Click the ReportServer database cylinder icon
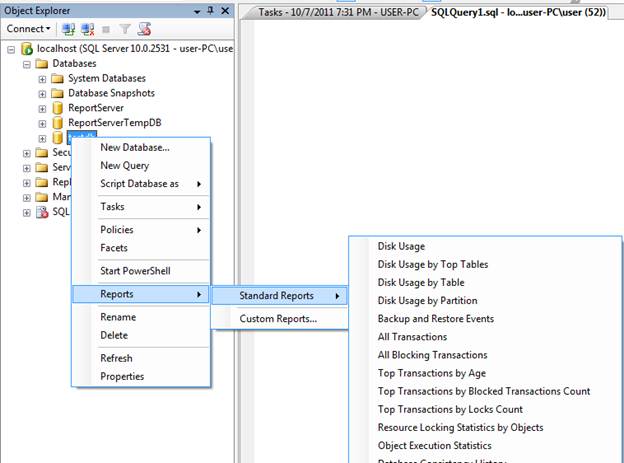The image size is (624, 463). click(x=58, y=108)
